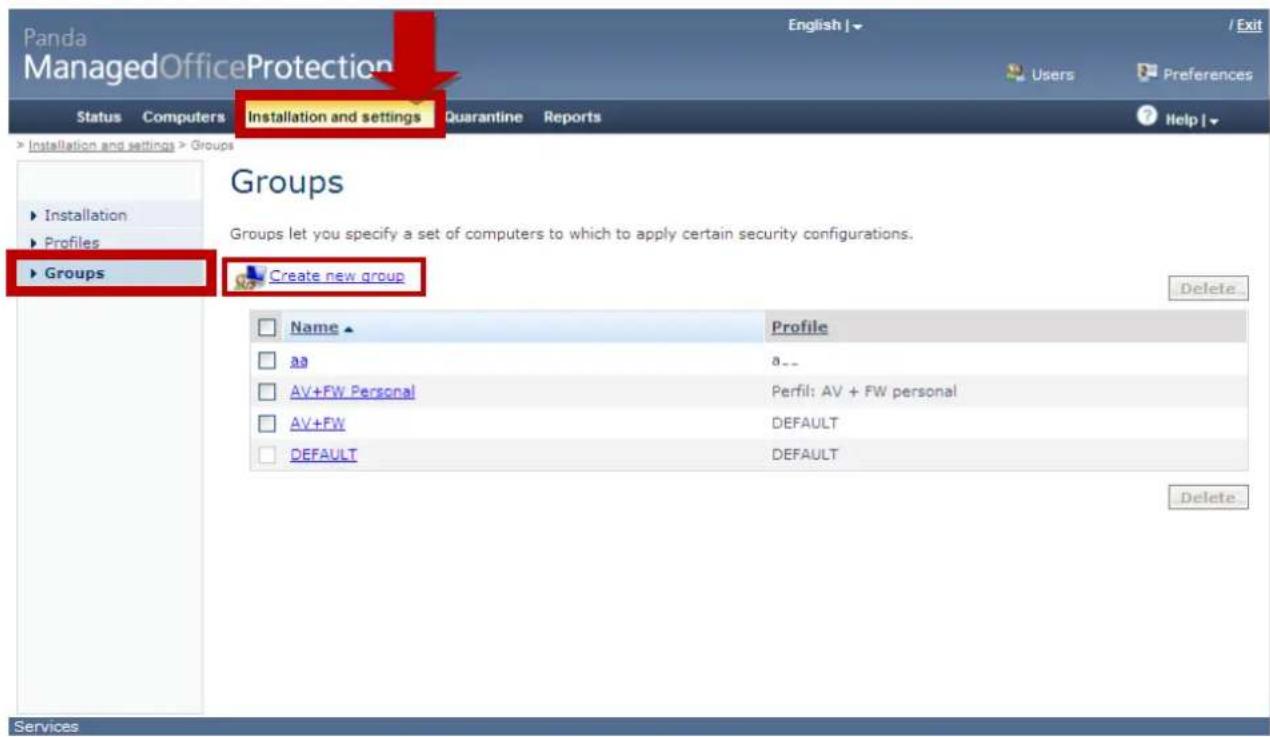Open the AV+FW group link
This screenshot has height=737, width=1270.
(x=317, y=423)
